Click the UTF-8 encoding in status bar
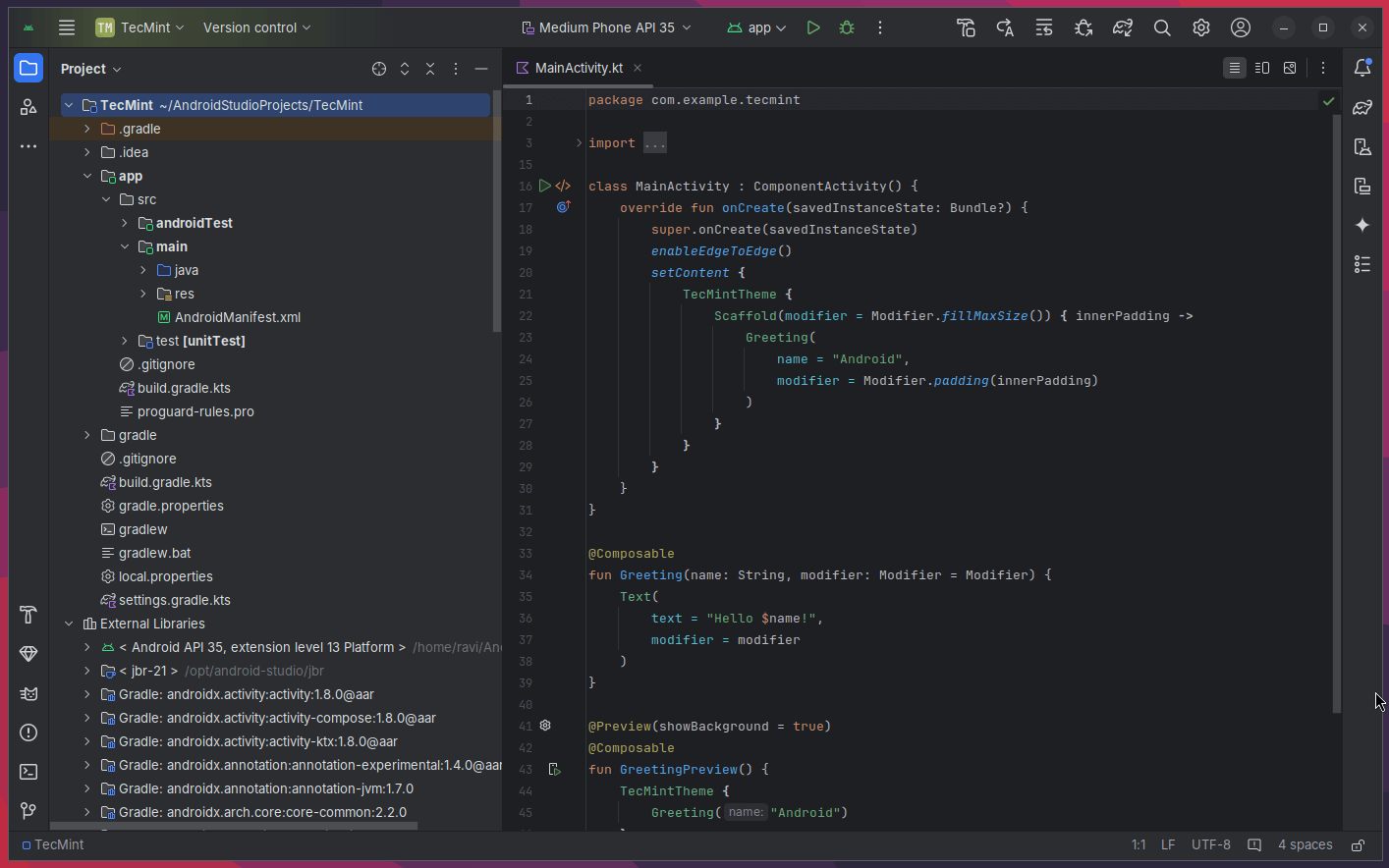The image size is (1389, 868). click(1210, 844)
